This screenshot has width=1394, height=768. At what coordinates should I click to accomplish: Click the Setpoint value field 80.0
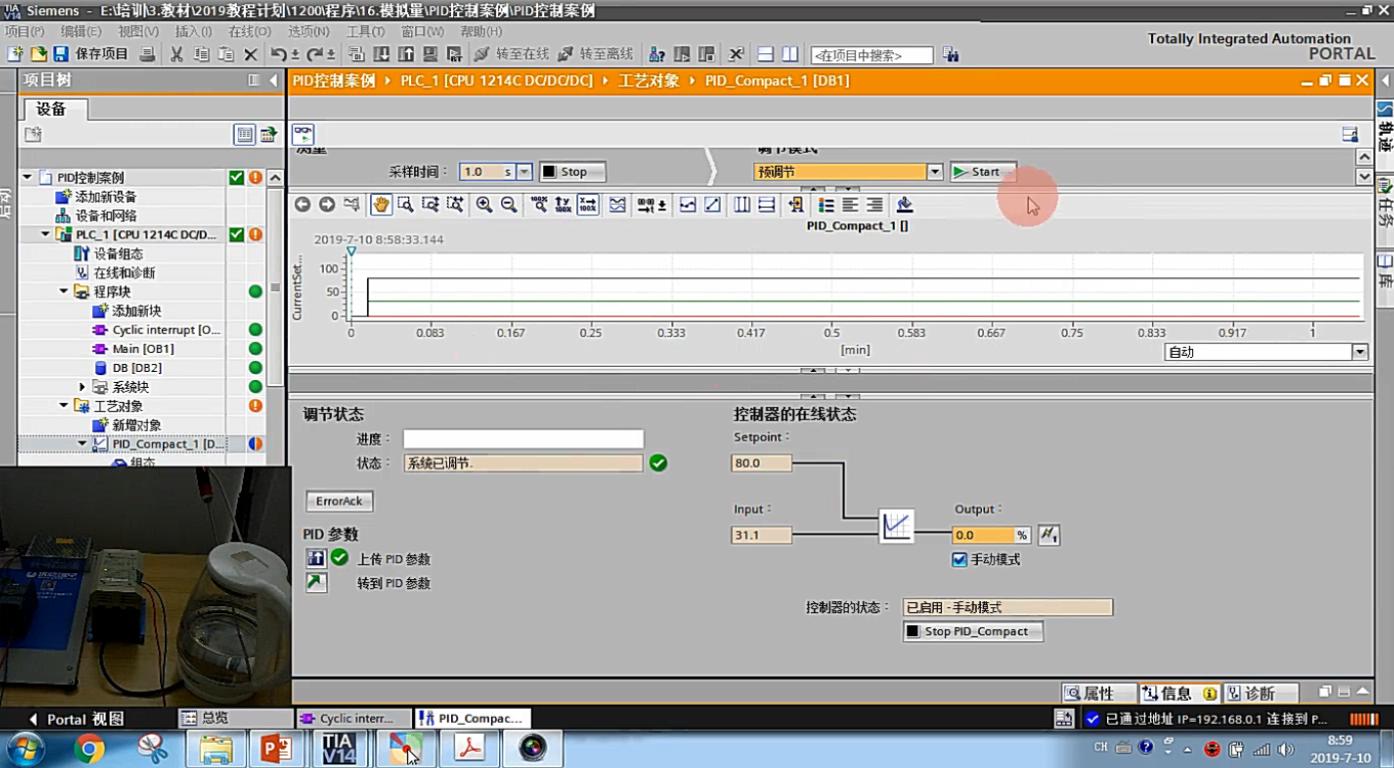(x=761, y=463)
